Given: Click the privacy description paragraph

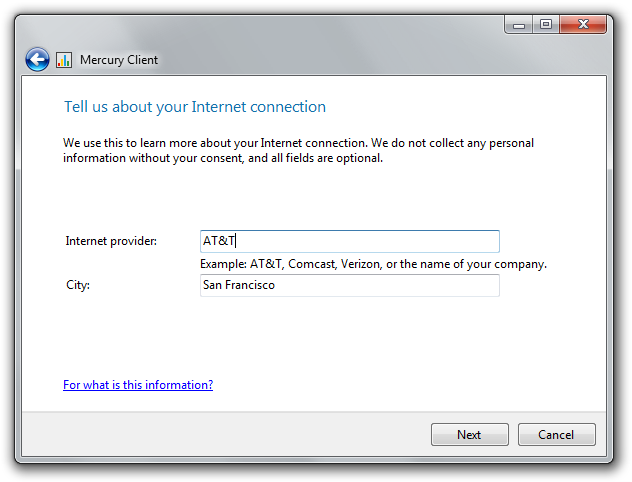Looking at the screenshot, I should (x=298, y=150).
